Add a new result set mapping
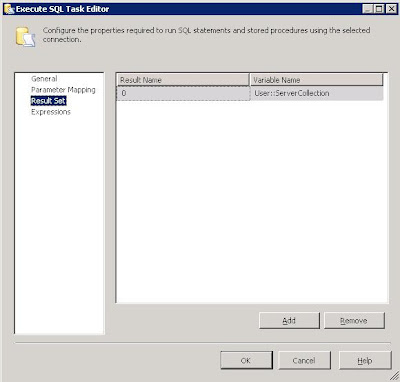400x382 pixels. [289, 321]
